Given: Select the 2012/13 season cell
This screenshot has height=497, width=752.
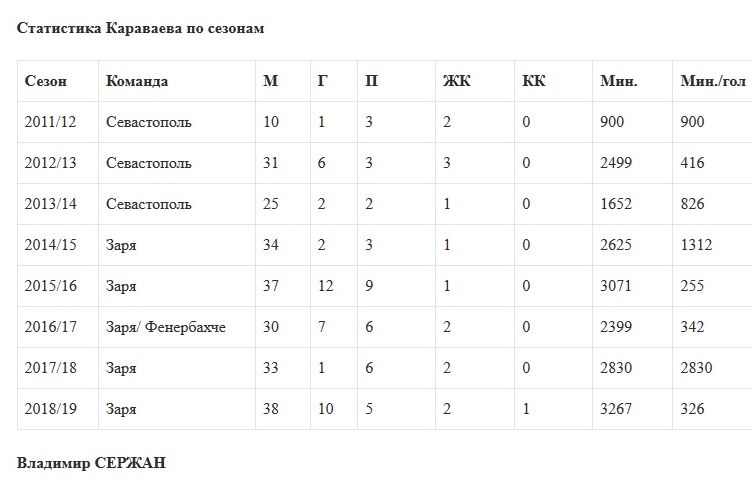Looking at the screenshot, I should tap(50, 163).
